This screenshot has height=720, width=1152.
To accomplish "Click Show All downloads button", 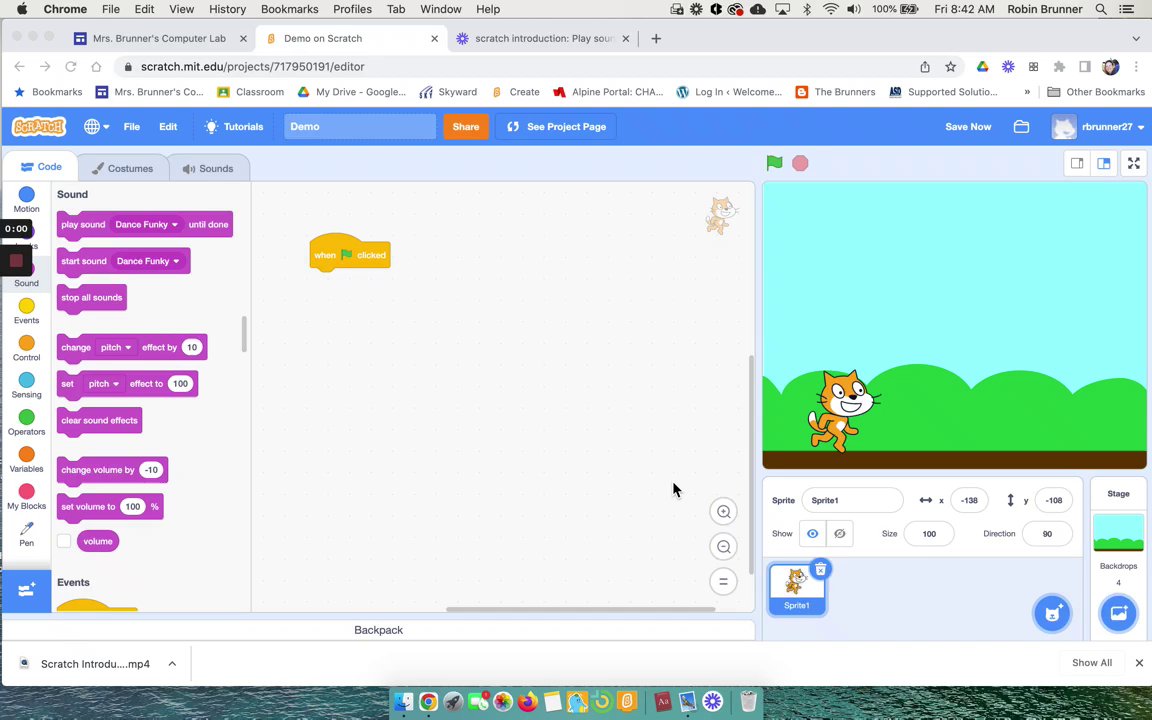I will [1092, 663].
